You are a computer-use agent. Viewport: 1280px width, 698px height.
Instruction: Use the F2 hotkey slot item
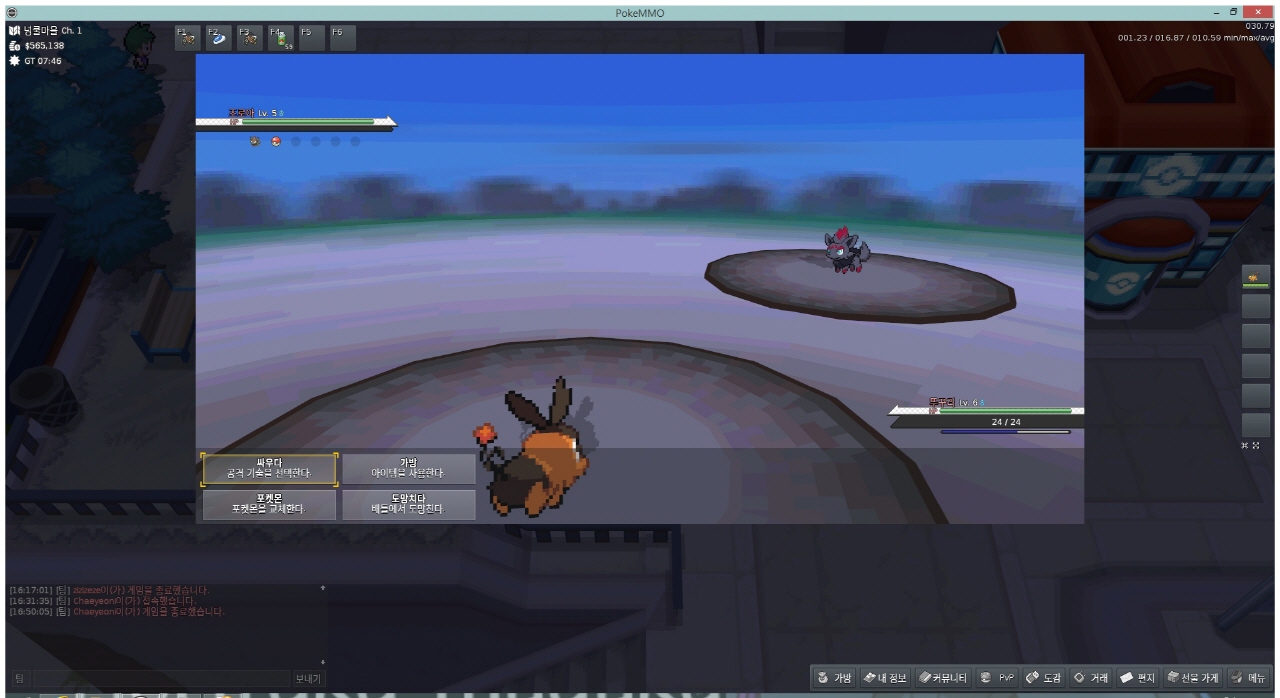pos(218,37)
